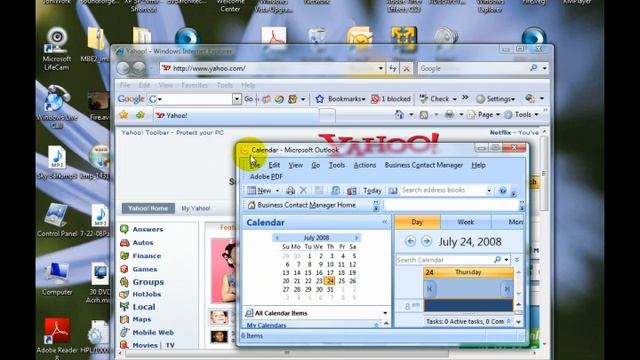Click Yahoo Finance link
The image size is (640, 360).
tap(147, 256)
